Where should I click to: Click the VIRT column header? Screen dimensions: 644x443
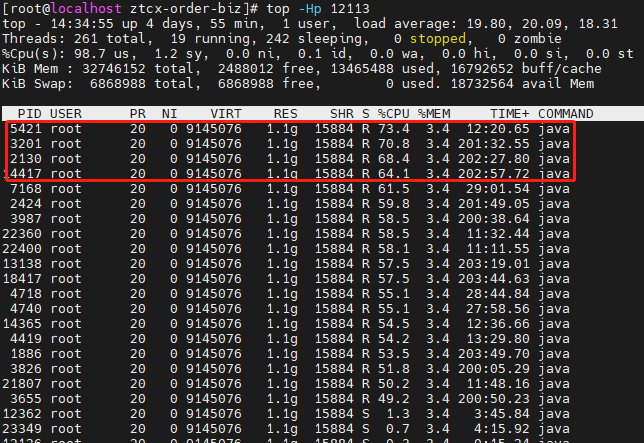[226, 114]
